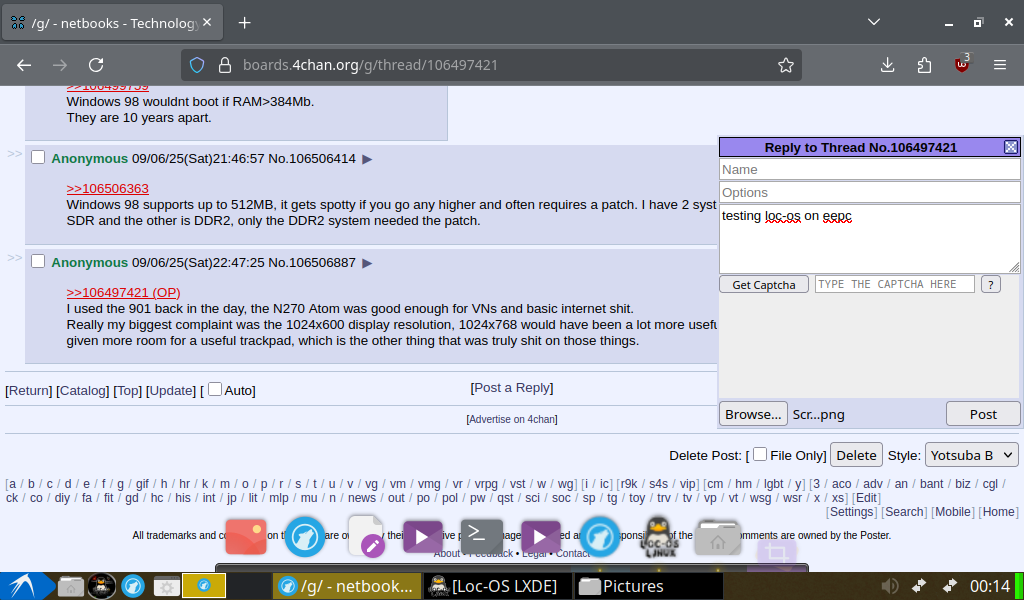1024x600 pixels.
Task: Open the volume control in tray
Action: pyautogui.click(x=889, y=586)
